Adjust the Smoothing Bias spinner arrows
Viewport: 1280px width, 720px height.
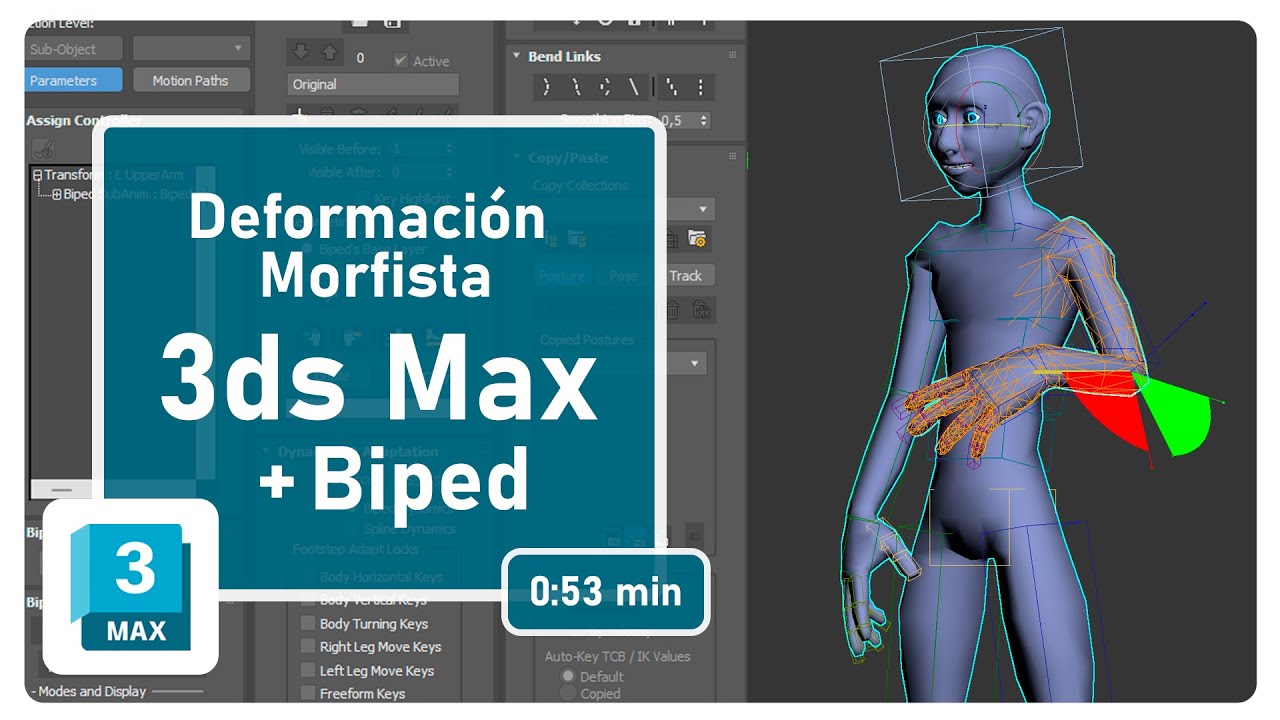704,120
